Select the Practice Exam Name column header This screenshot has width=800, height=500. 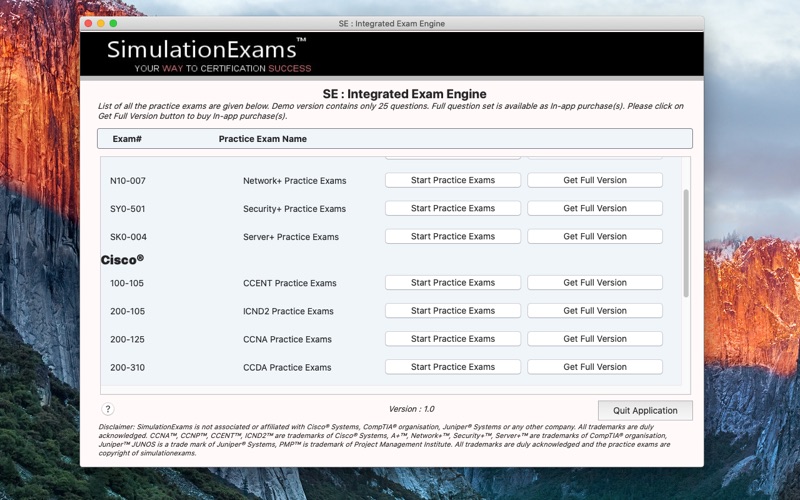263,139
